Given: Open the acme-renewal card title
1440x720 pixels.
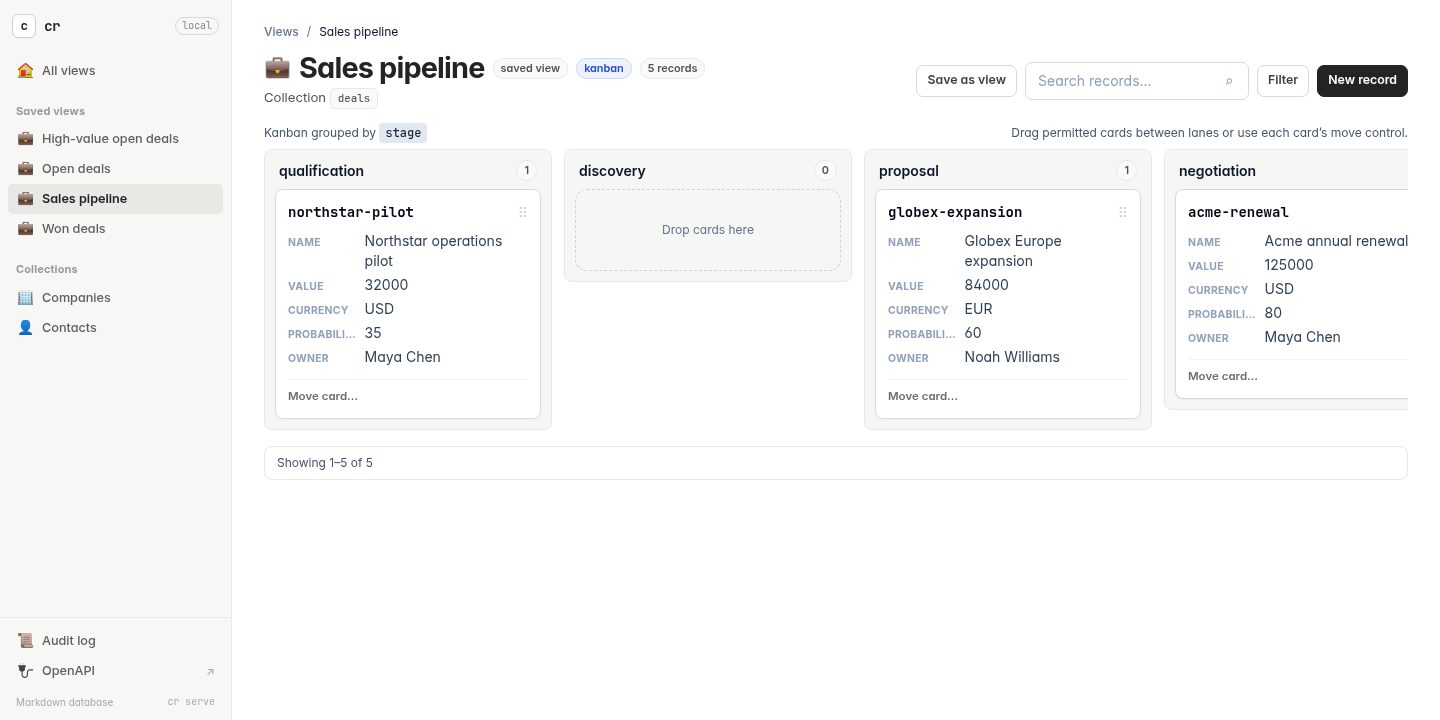Looking at the screenshot, I should point(1238,212).
